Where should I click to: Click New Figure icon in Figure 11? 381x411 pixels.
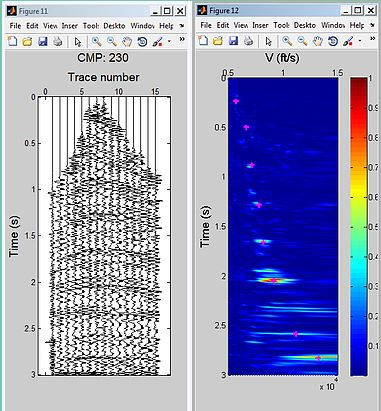(12, 42)
